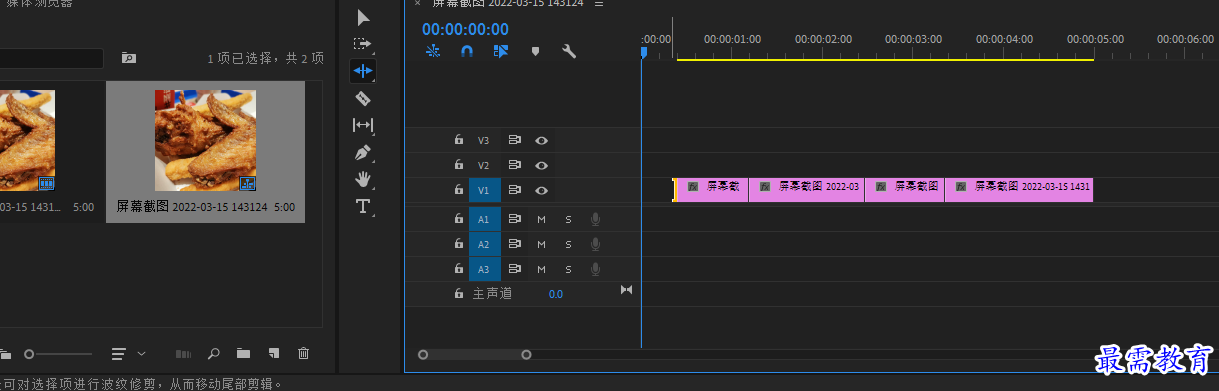Toggle timeline snapping magnet

point(466,51)
